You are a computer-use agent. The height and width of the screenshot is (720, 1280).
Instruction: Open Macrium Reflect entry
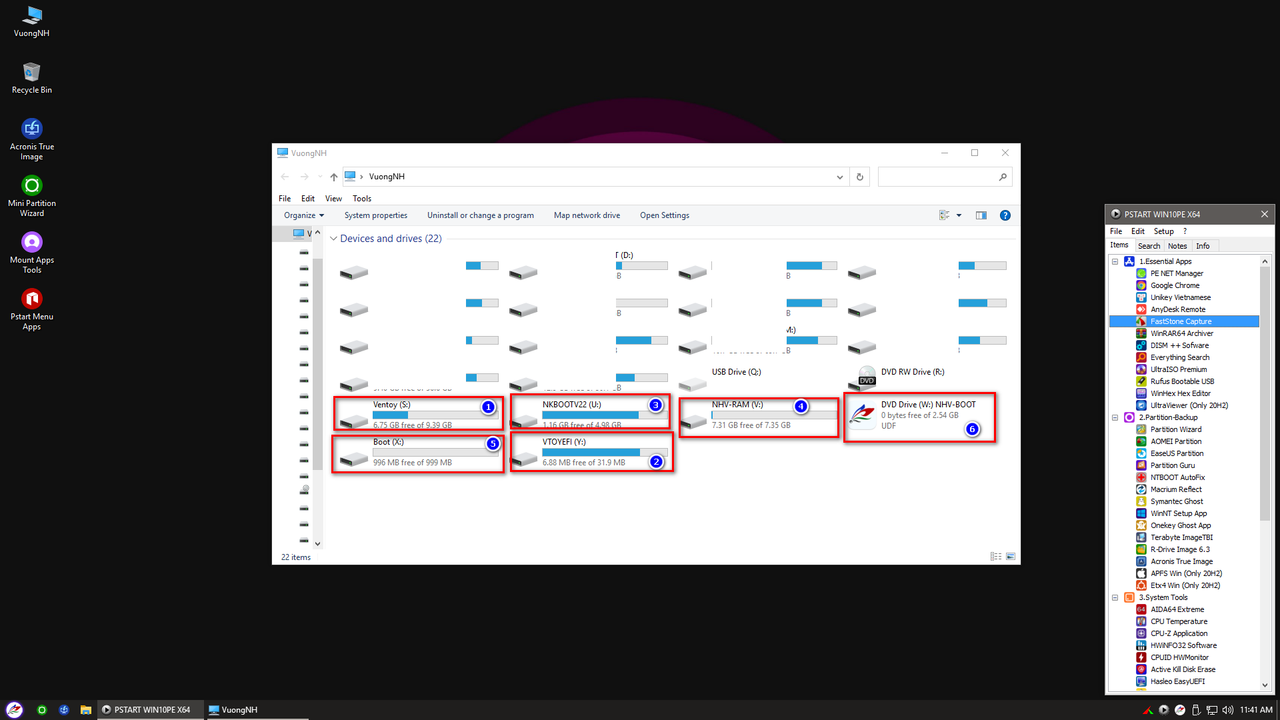click(x=1176, y=489)
